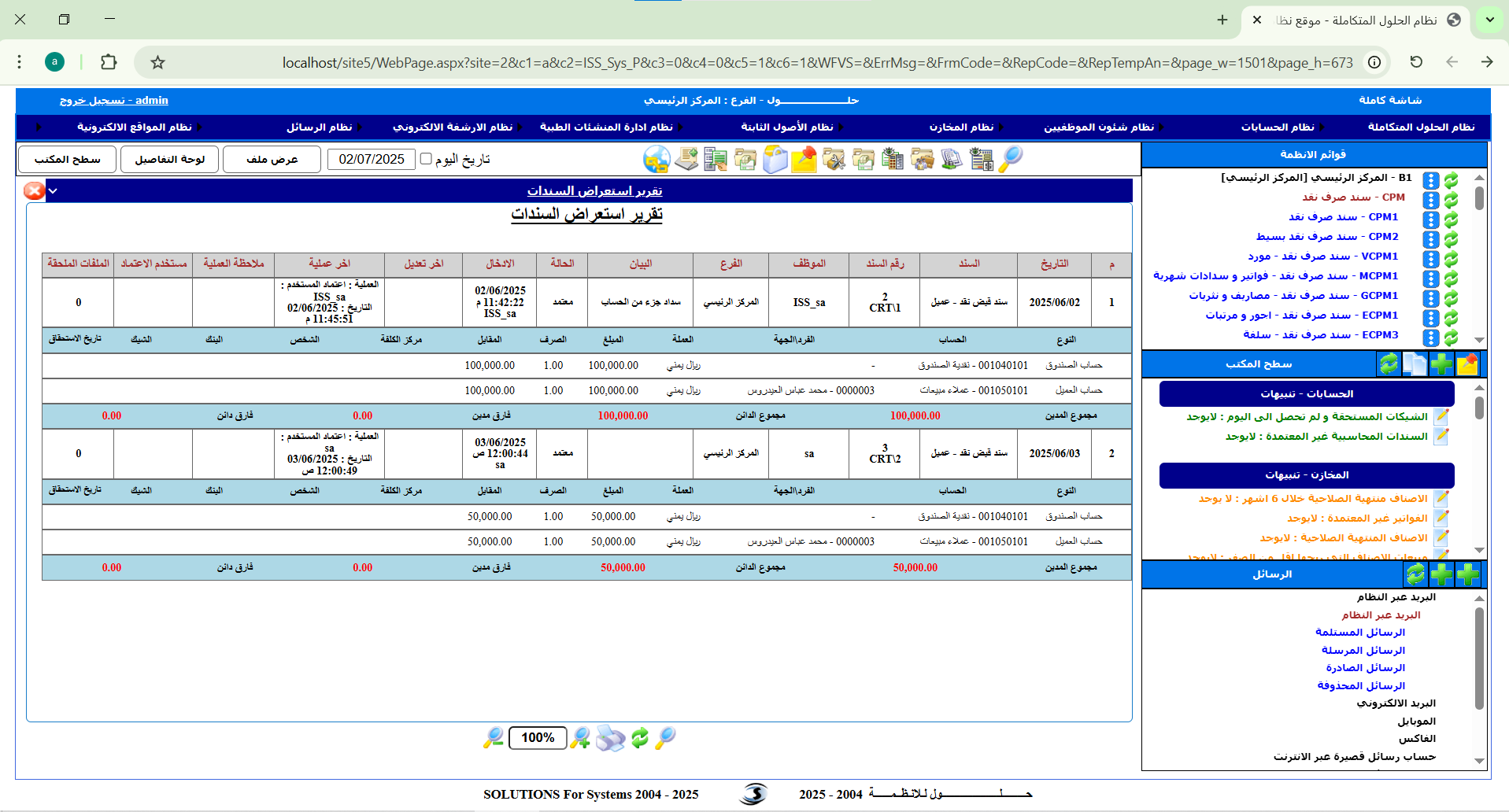
Task: Refresh the VCPM1 supplier voucher row
Action: point(1451,259)
